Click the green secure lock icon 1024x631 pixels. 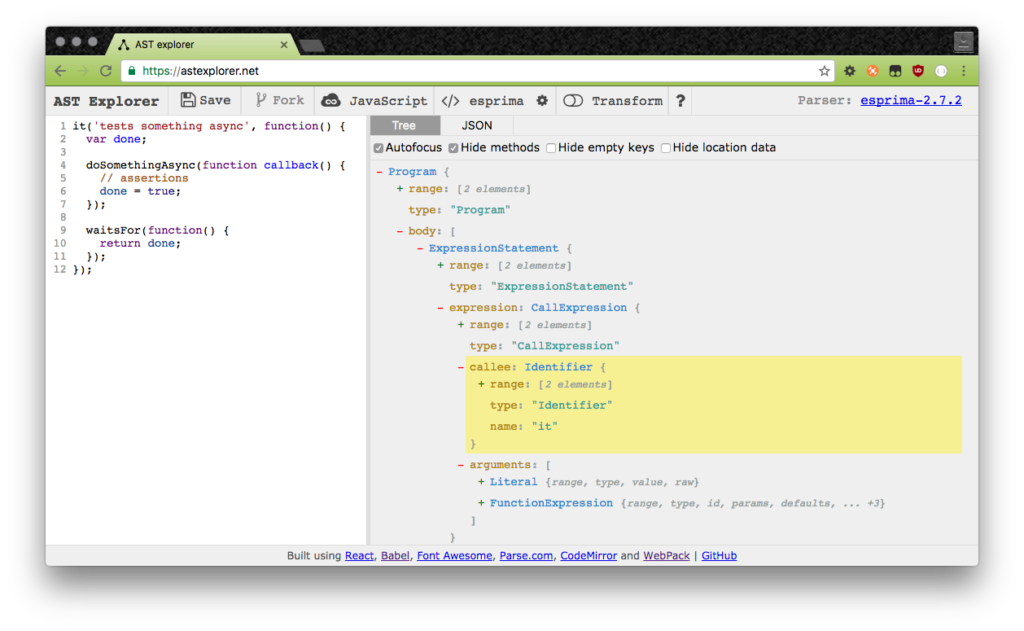132,71
